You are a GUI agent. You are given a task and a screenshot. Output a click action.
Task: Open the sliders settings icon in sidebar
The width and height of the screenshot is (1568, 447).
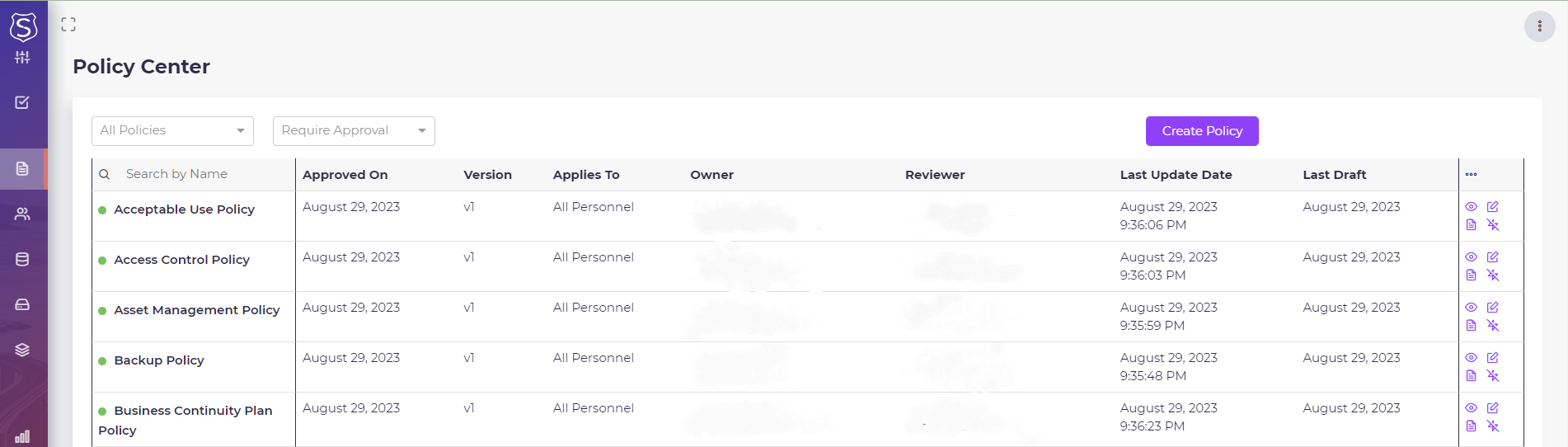(x=22, y=58)
